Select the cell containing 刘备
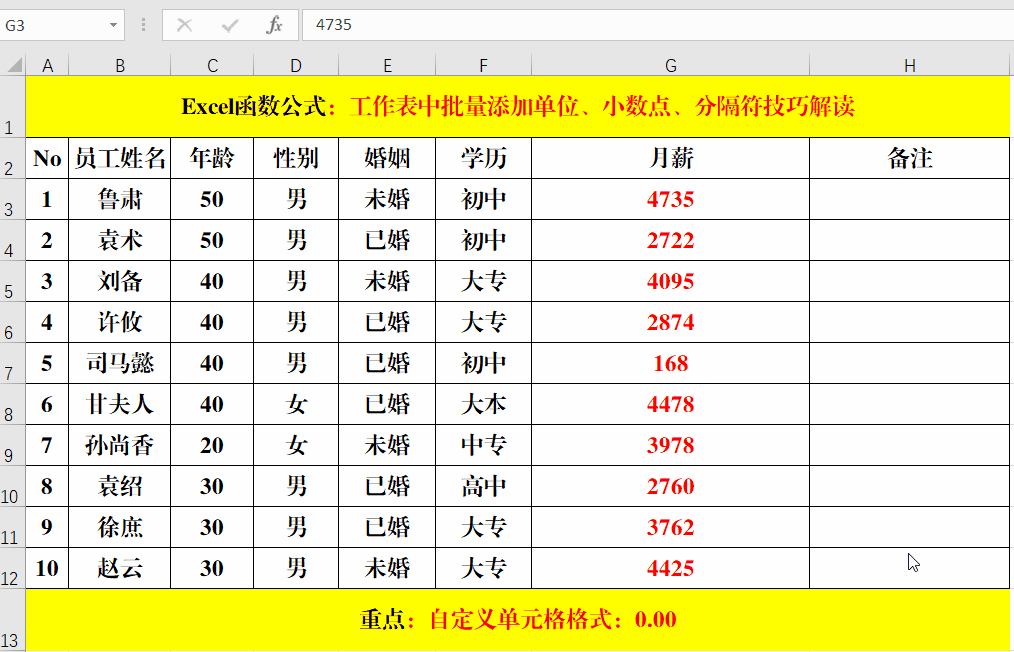Viewport: 1014px width, 652px height. (x=120, y=281)
